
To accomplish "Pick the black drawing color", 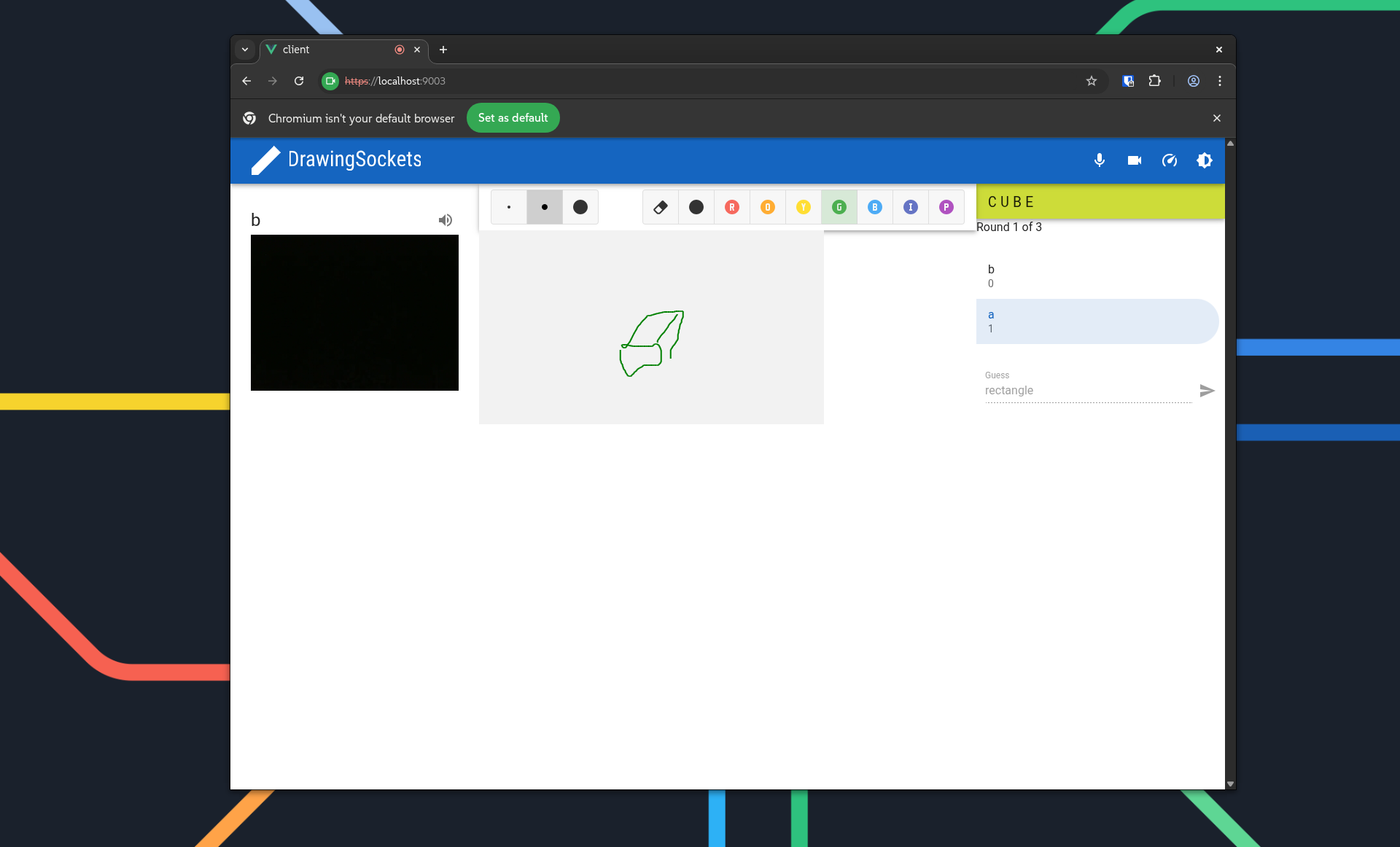I will tap(696, 207).
